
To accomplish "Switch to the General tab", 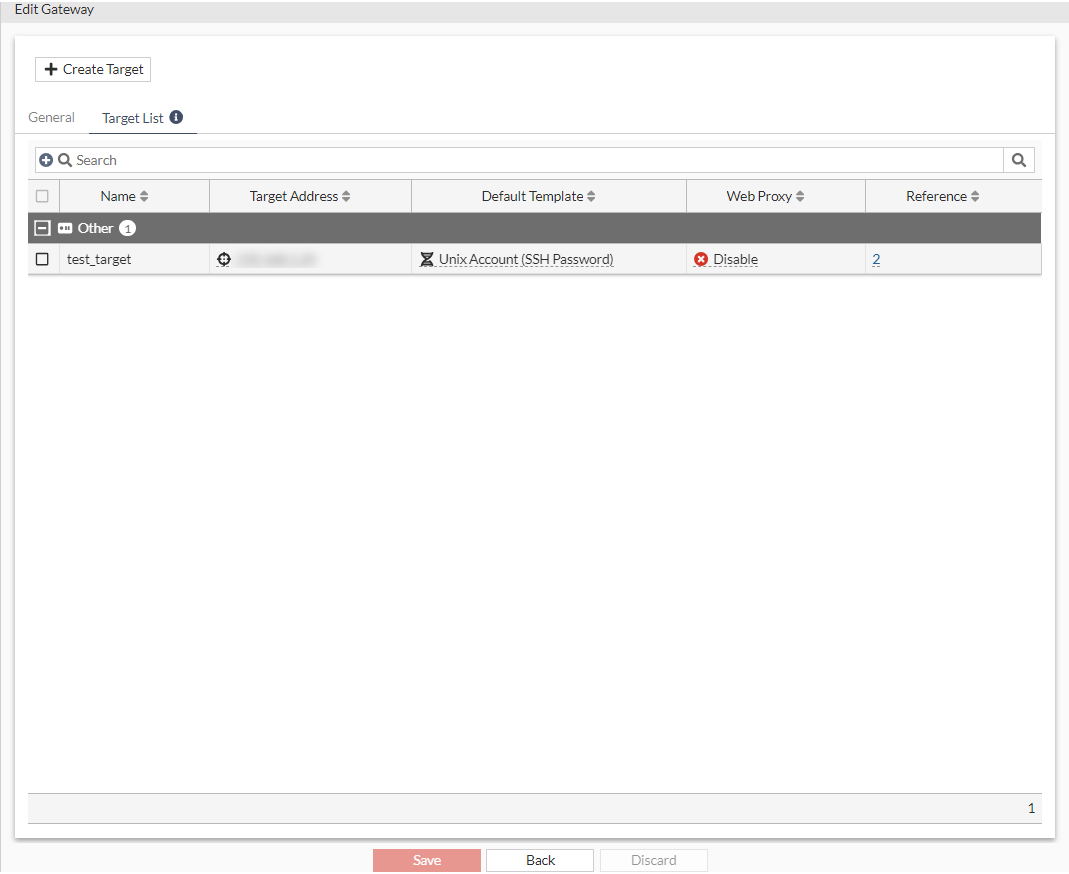I will pyautogui.click(x=51, y=117).
